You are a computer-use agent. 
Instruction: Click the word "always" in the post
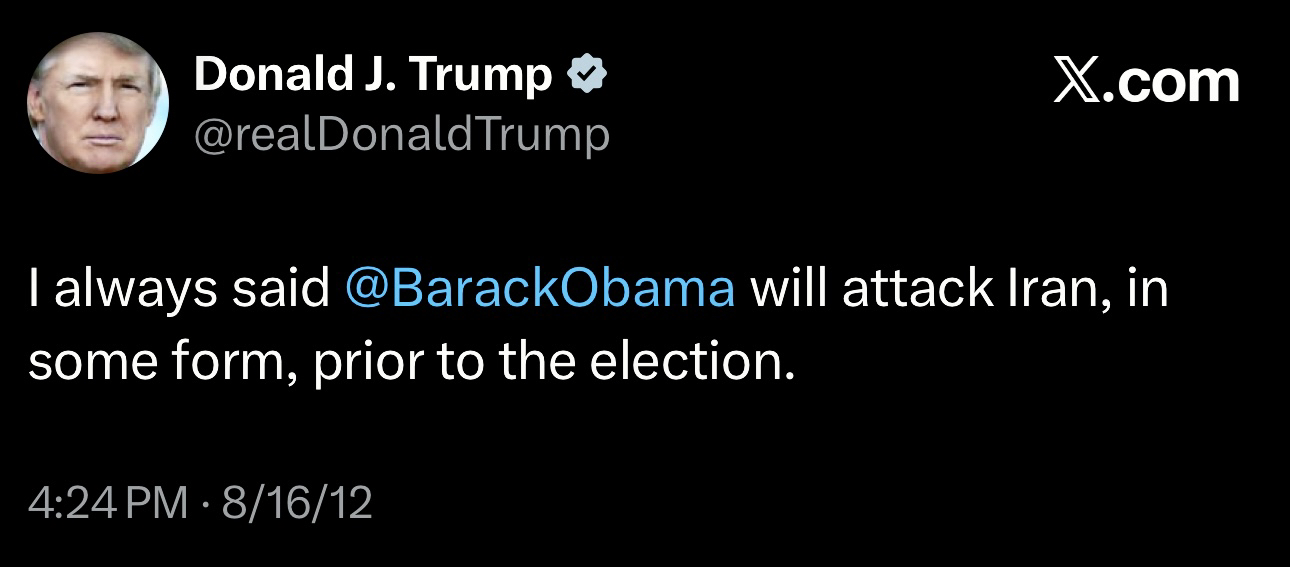(135, 290)
